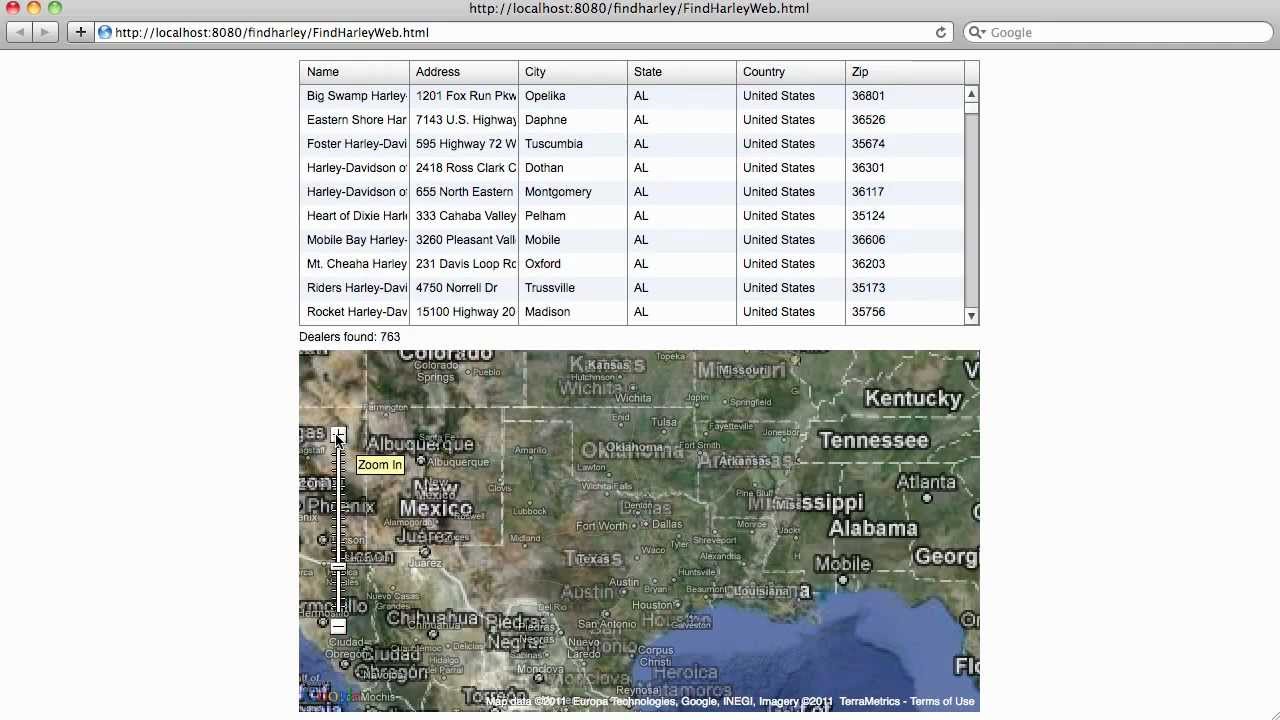Click the map Zoom In plus button
Screen dimensions: 1280x720
coord(338,435)
